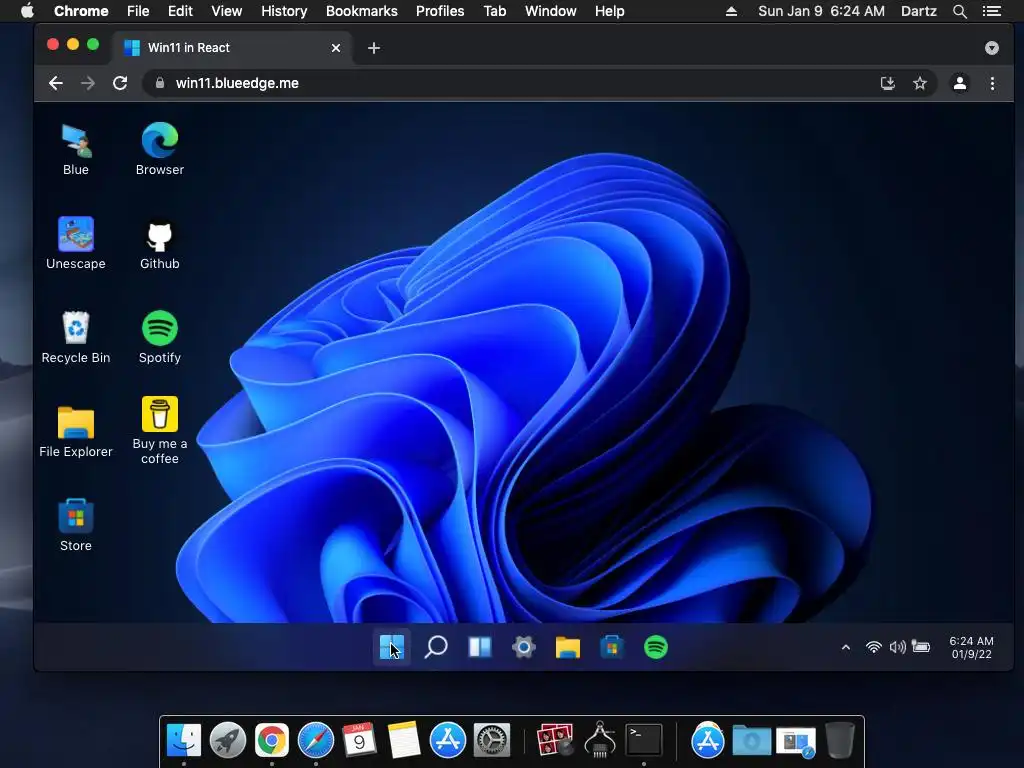Open the Bookmarks menu
This screenshot has width=1024, height=768.
pyautogui.click(x=362, y=11)
